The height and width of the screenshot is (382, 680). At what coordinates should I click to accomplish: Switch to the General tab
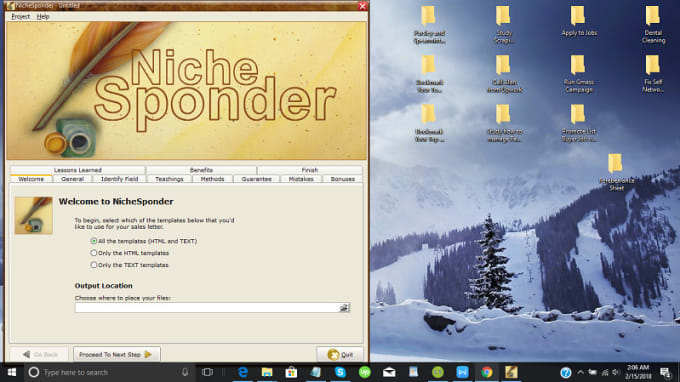(72, 179)
